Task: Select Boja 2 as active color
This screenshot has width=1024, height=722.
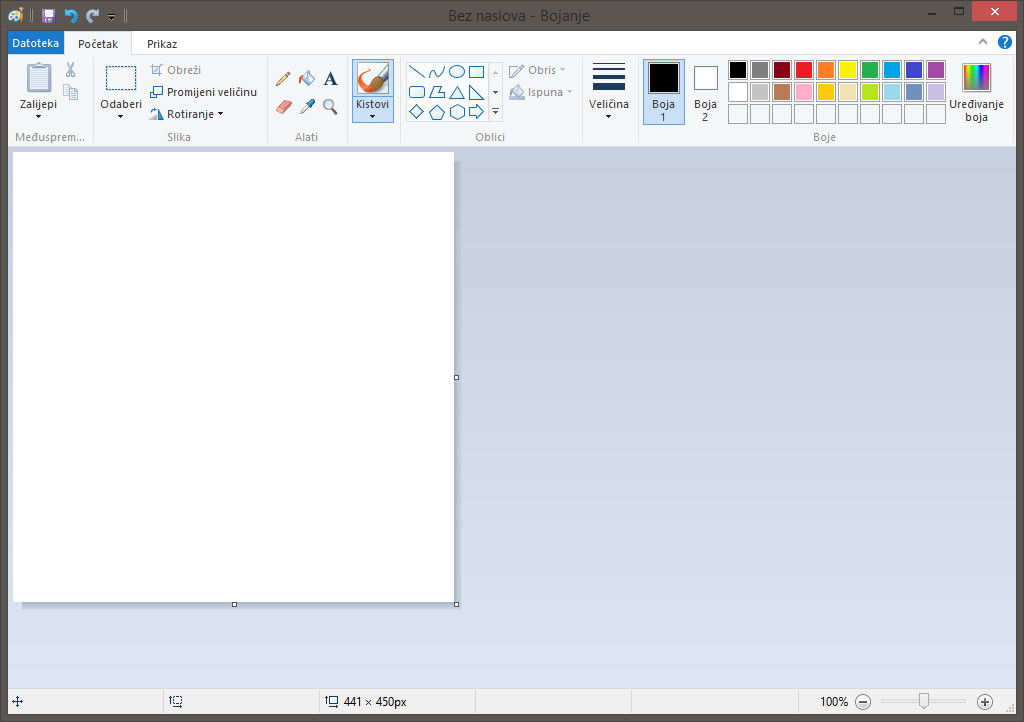Action: pos(705,91)
